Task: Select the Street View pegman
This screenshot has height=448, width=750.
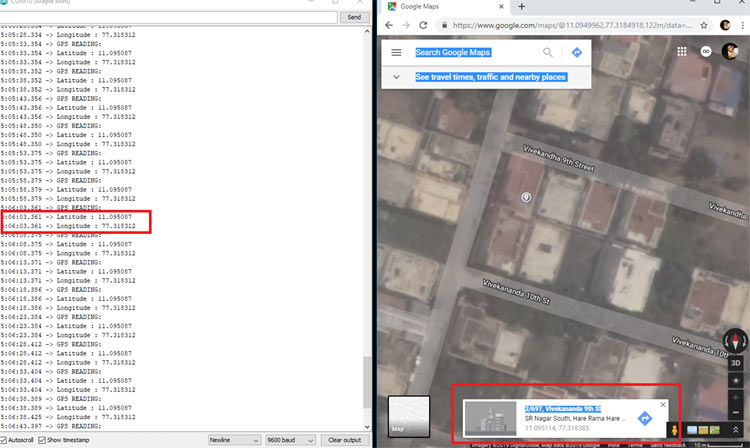Action: coord(674,430)
